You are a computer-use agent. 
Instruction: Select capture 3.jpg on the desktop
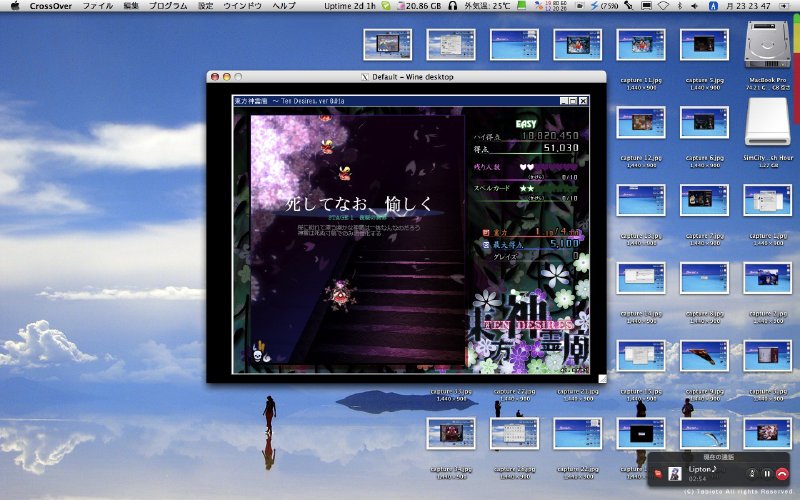[x=767, y=356]
